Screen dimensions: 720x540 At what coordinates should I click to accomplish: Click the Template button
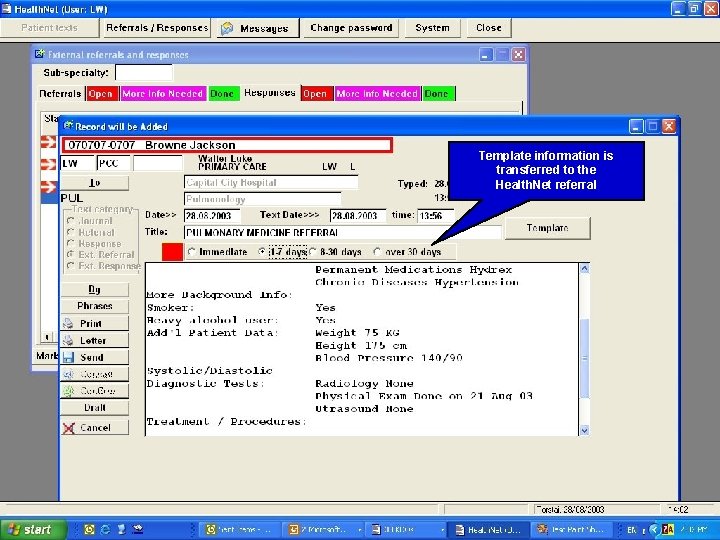click(x=547, y=228)
